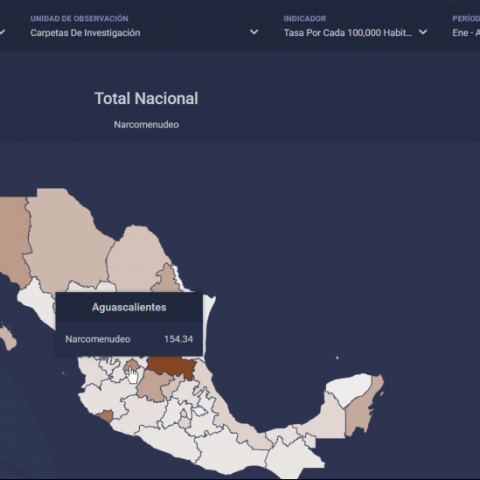Click the Total Nacional heading
Viewport: 480px width, 480px height.
pos(146,98)
